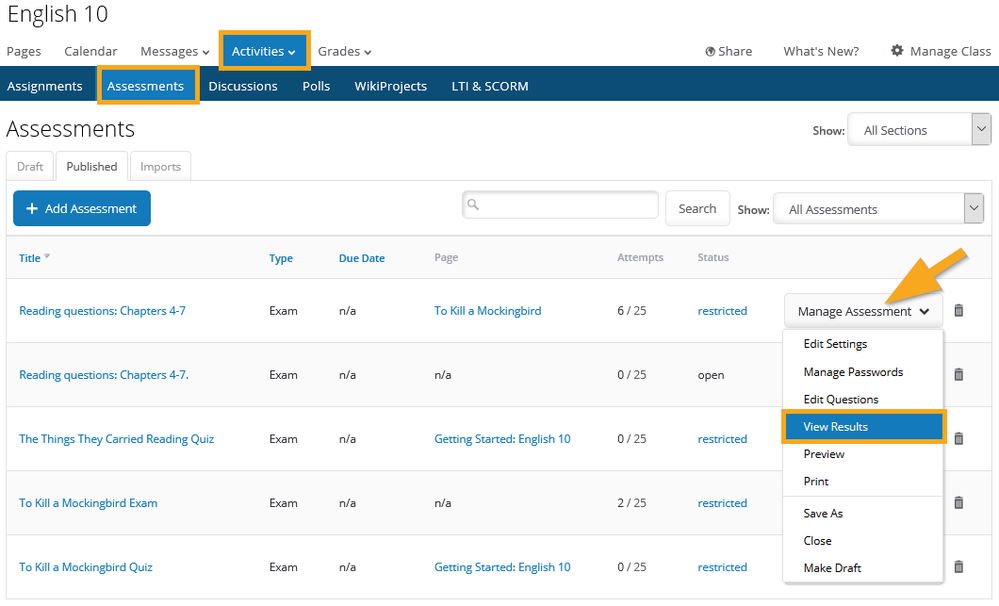Click the Search button
This screenshot has height=606, width=999.
(697, 208)
